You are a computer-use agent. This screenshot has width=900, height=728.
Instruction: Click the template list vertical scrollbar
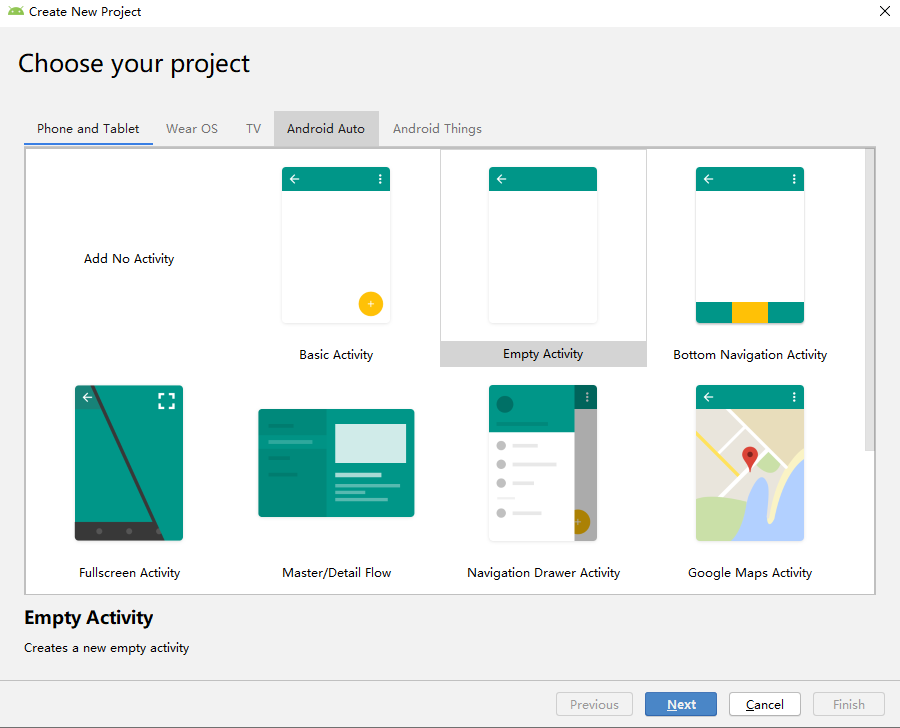click(x=870, y=300)
